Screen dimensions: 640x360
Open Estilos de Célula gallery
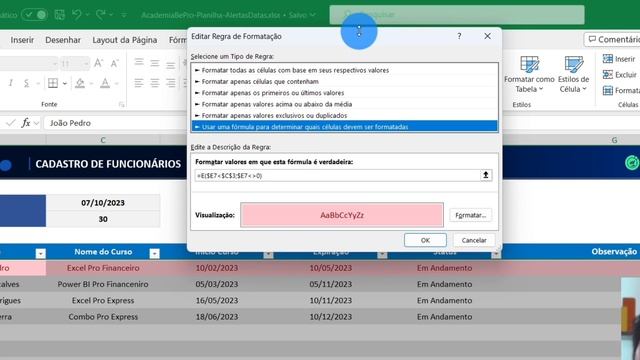point(573,75)
